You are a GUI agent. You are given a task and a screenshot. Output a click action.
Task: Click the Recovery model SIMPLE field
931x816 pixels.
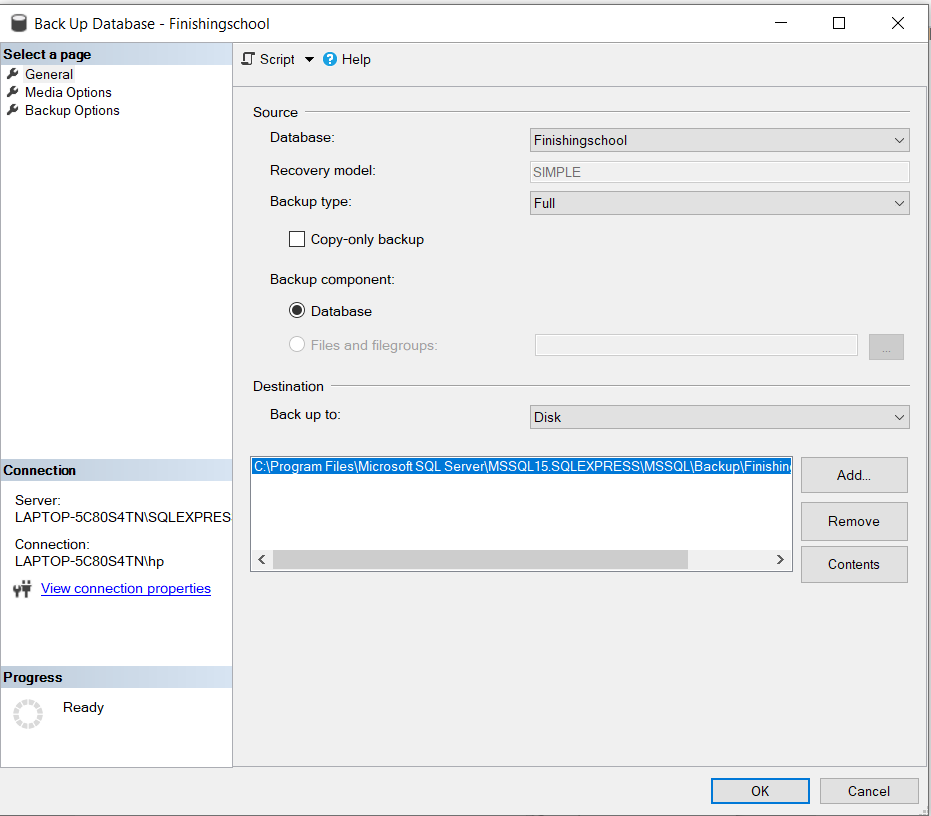point(719,172)
